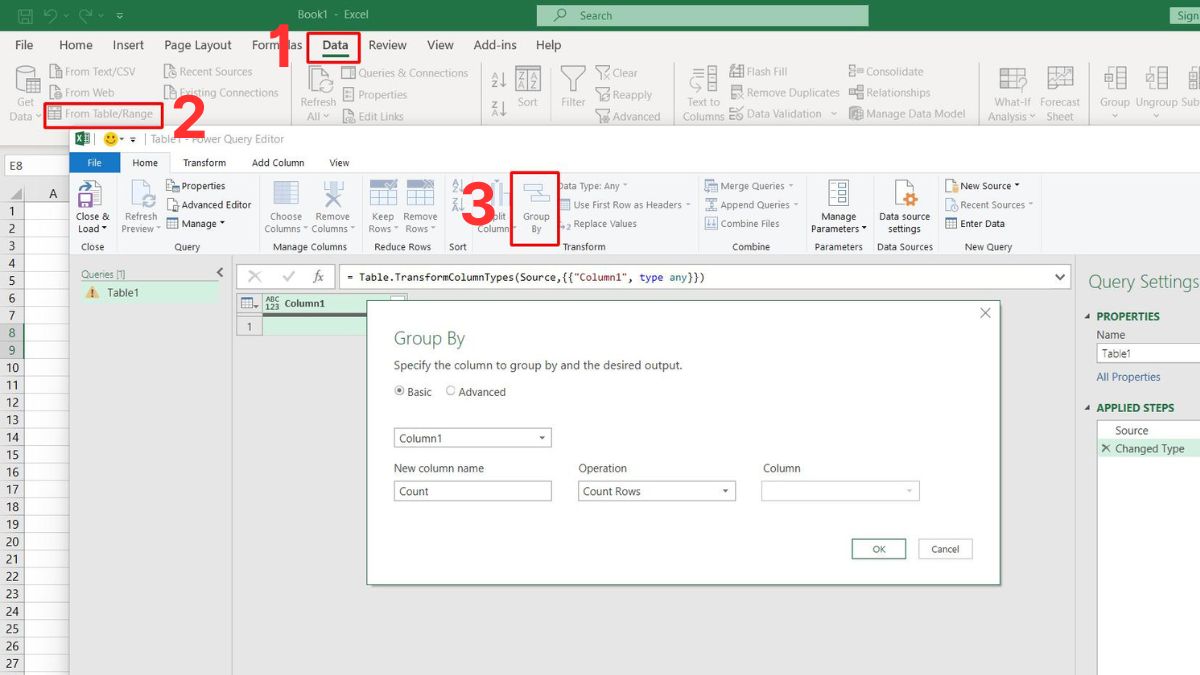Click the New column name field
Viewport: 1200px width, 675px height.
coord(473,491)
